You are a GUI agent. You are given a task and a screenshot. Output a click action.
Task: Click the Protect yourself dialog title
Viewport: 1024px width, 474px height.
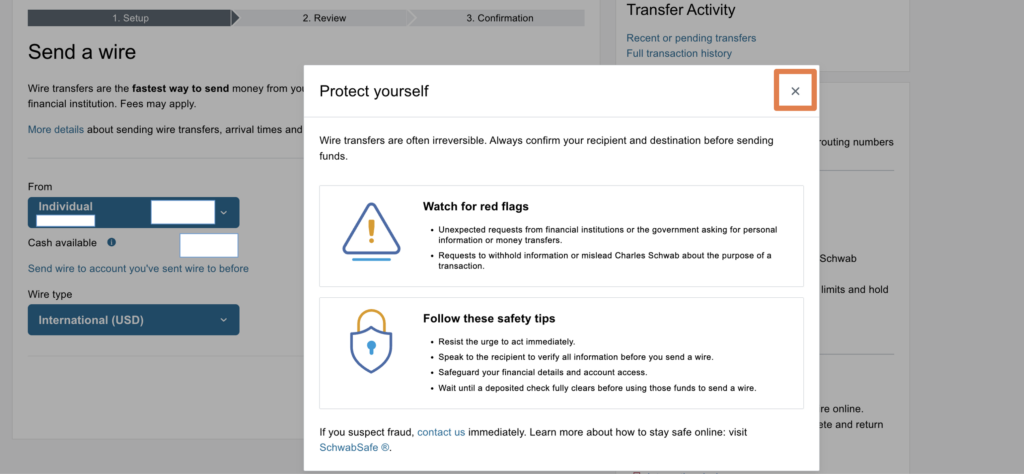point(373,91)
